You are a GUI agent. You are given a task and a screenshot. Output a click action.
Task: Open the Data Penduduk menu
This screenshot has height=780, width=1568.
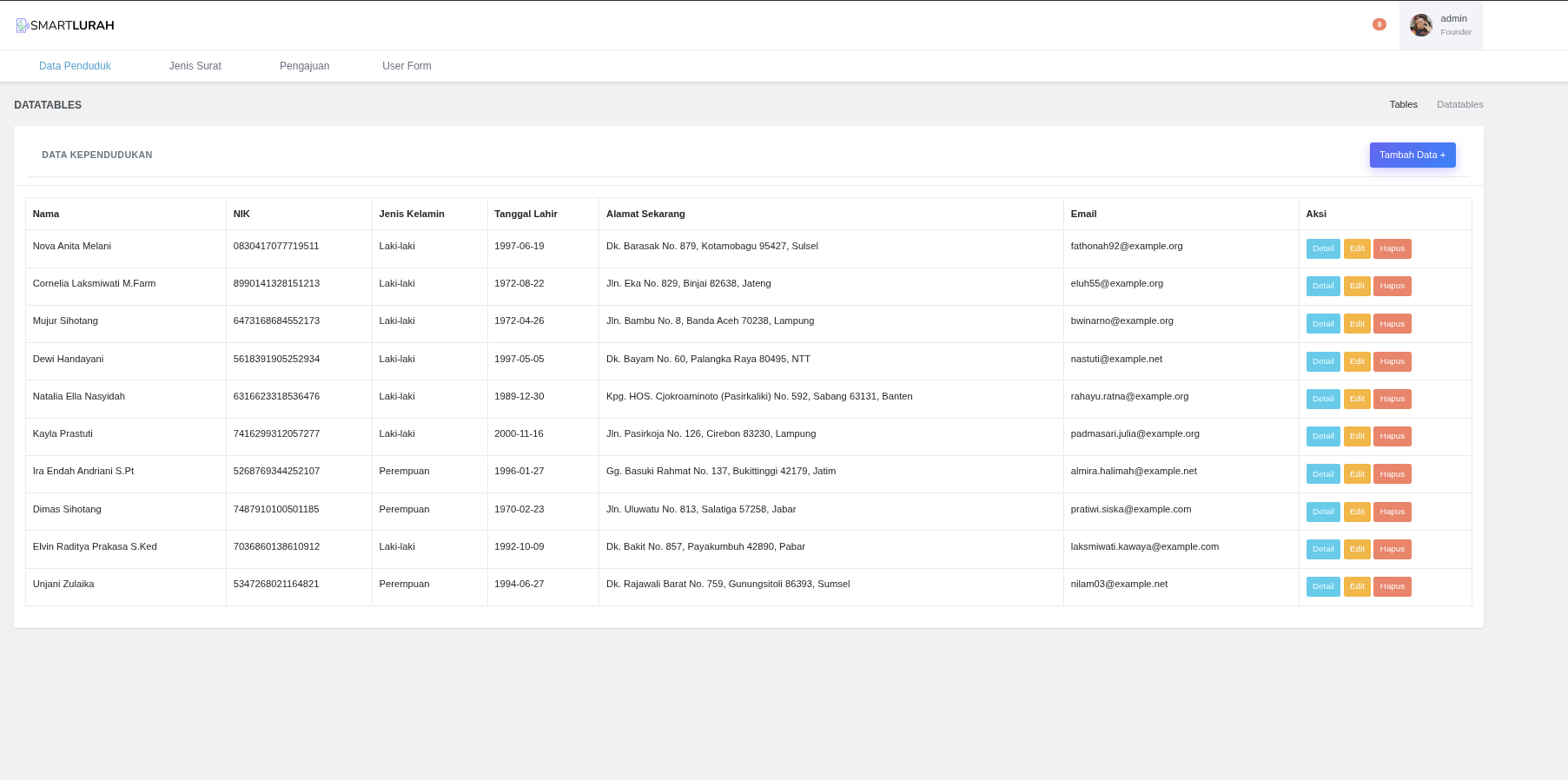click(x=75, y=66)
